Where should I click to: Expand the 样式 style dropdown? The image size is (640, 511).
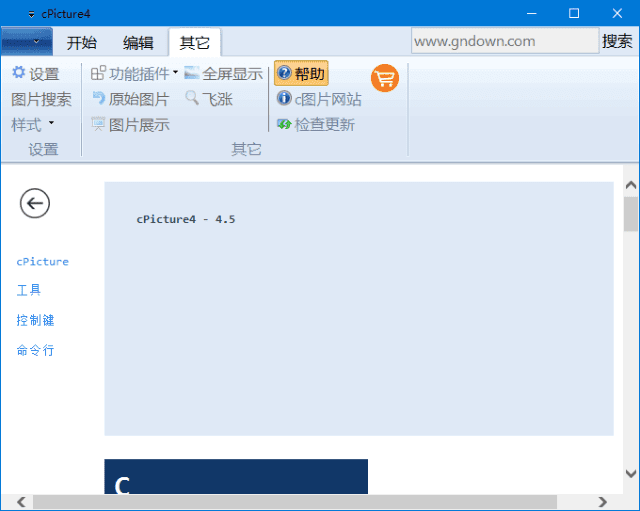(x=33, y=125)
